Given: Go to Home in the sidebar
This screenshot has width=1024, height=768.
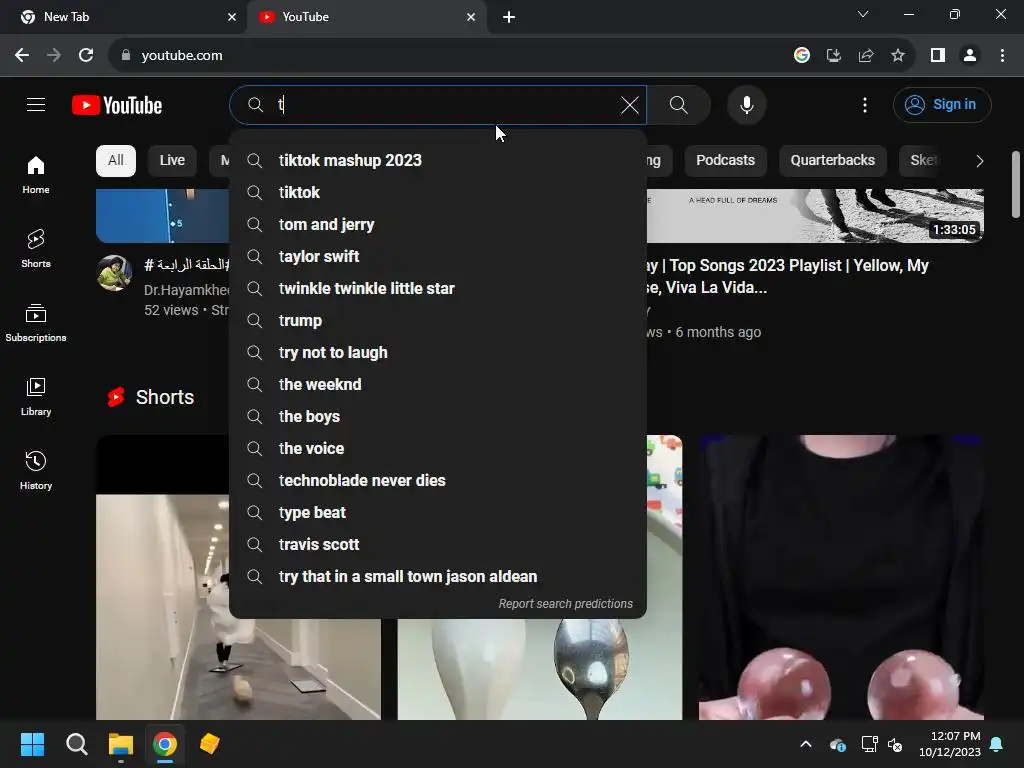Looking at the screenshot, I should (36, 175).
